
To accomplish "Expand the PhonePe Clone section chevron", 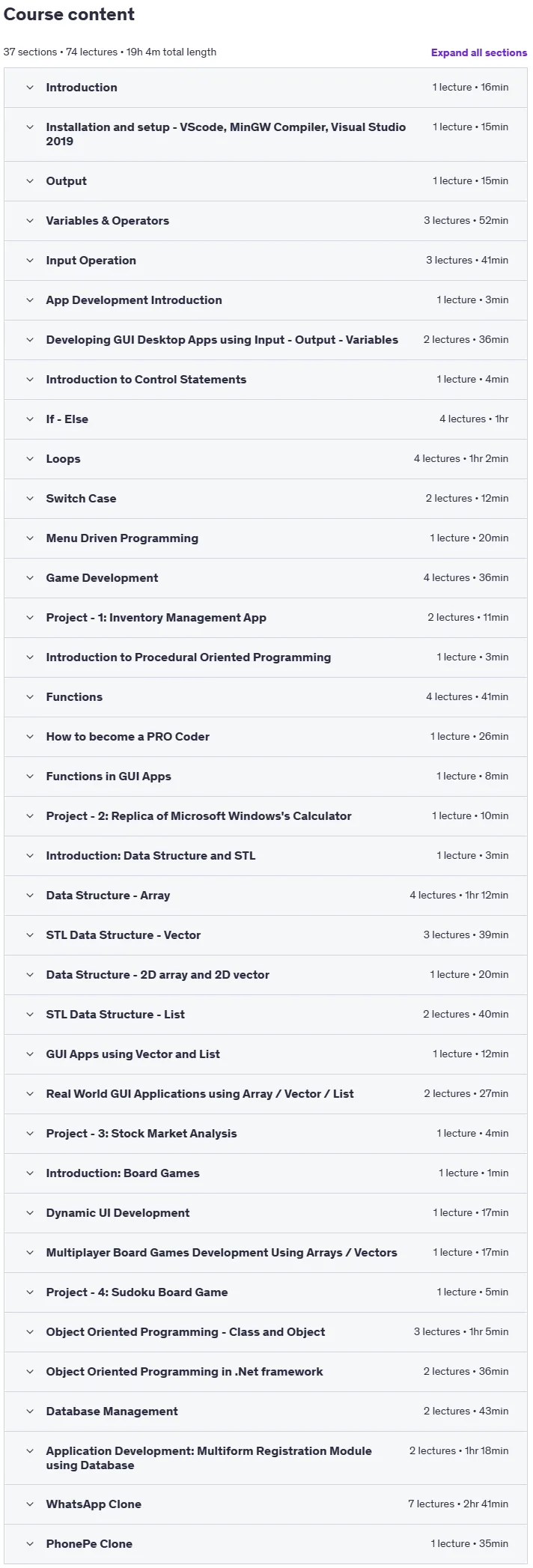I will pyautogui.click(x=30, y=1544).
